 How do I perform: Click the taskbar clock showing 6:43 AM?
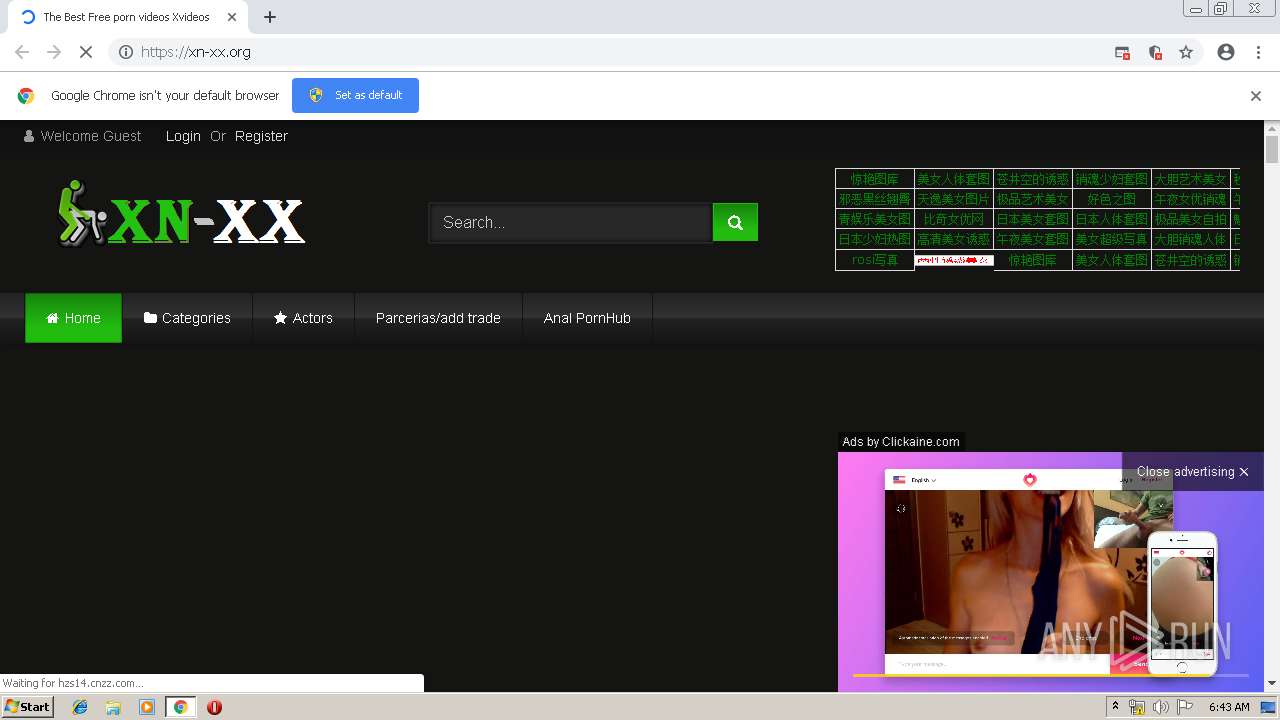click(1229, 707)
